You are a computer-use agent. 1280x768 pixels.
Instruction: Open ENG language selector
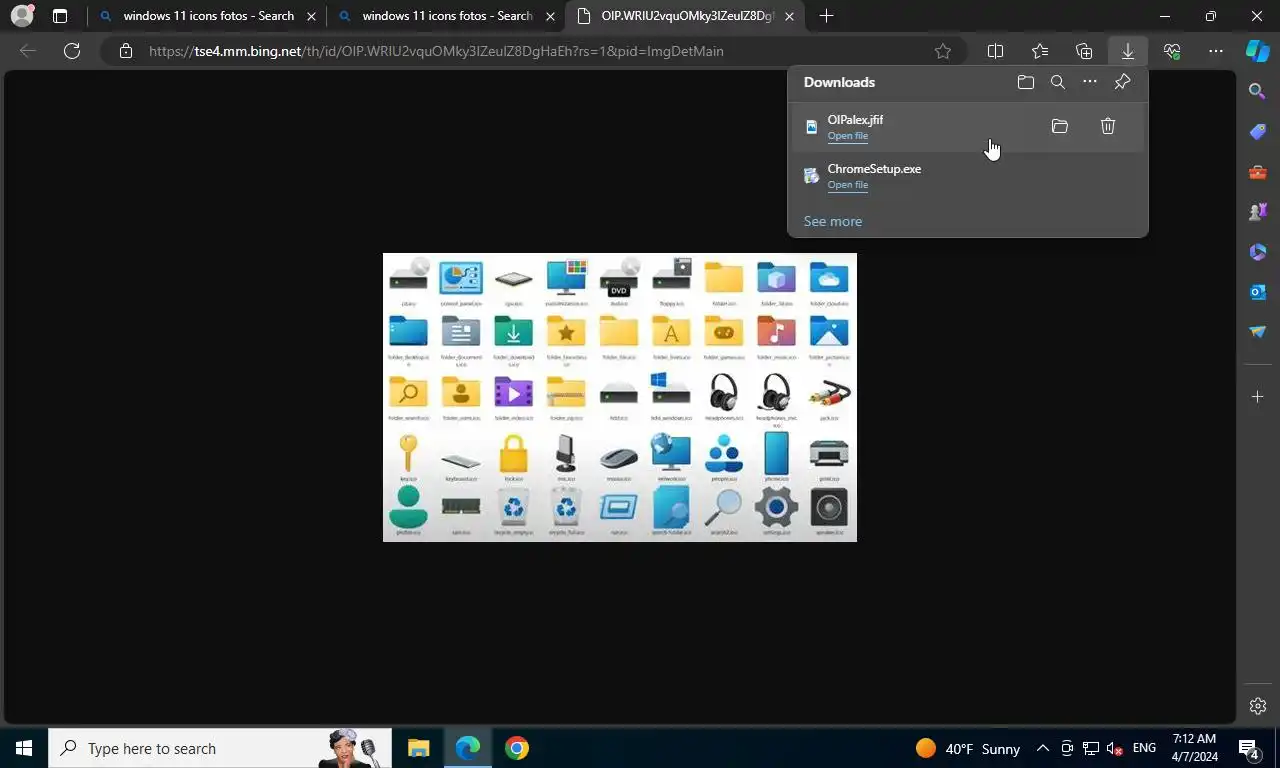pyautogui.click(x=1144, y=748)
